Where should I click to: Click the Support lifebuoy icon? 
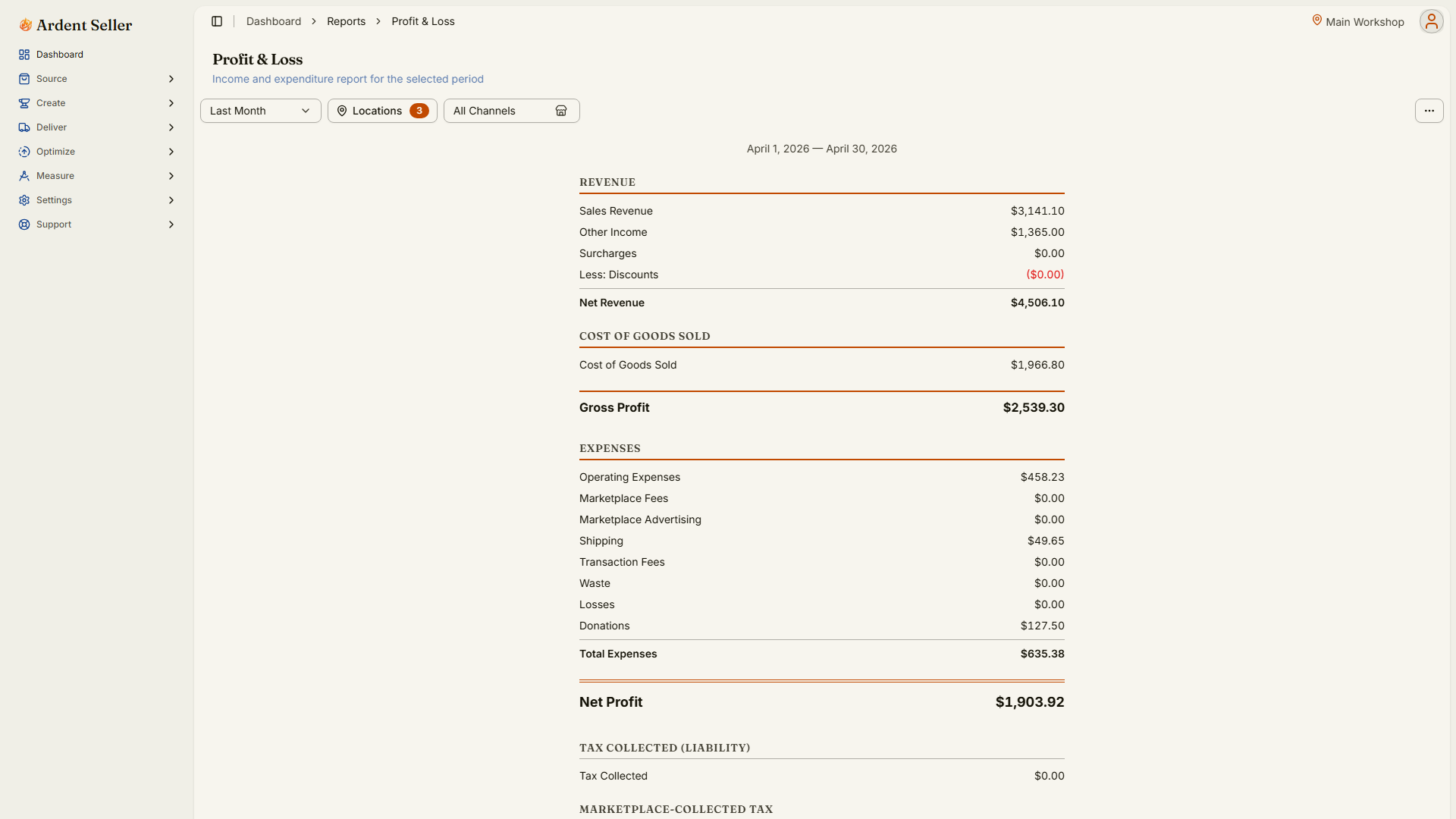(24, 224)
